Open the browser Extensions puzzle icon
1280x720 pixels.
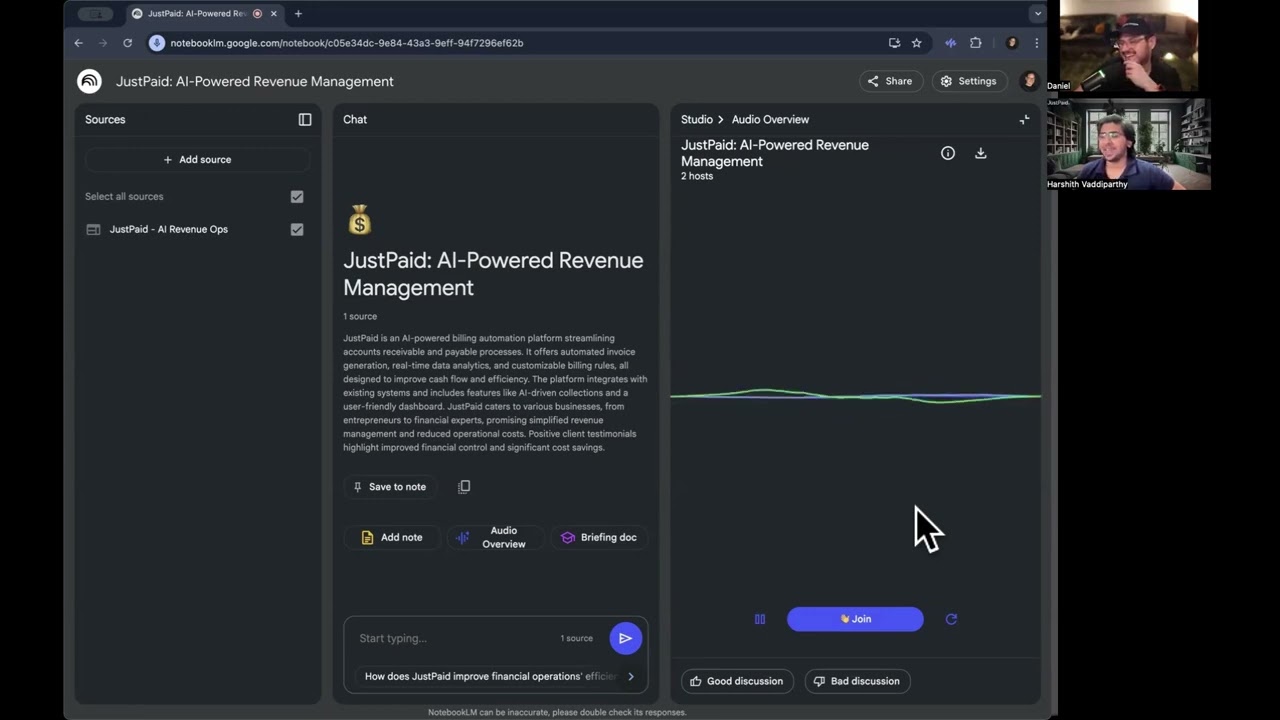(976, 43)
